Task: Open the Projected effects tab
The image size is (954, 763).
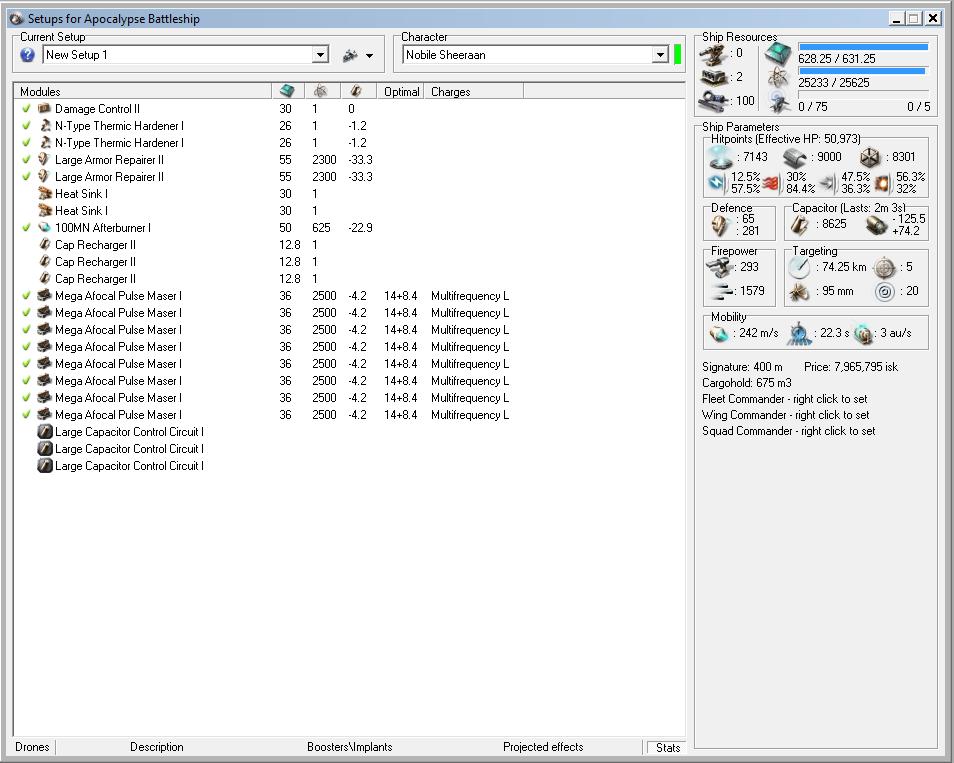Action: [543, 747]
